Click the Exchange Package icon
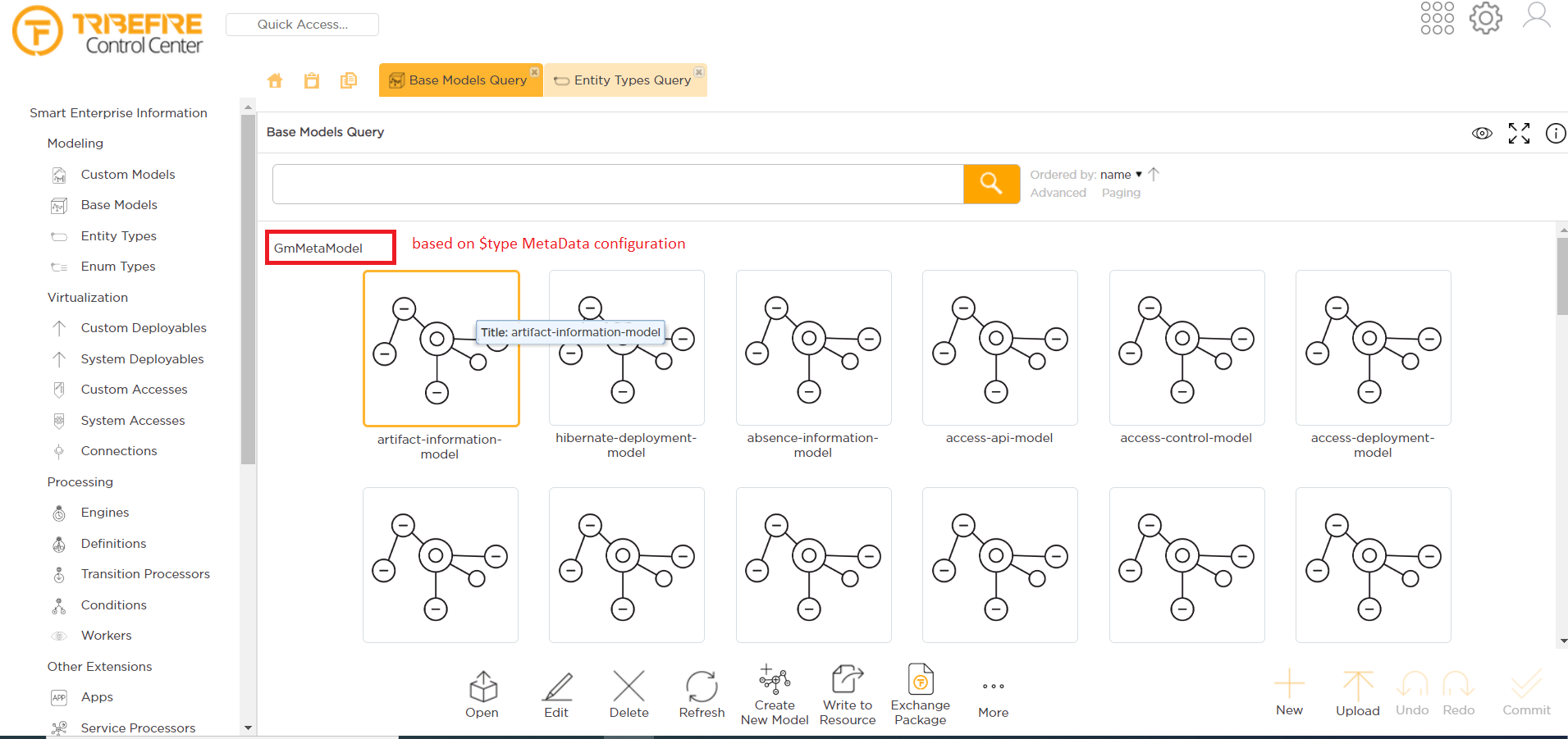Image resolution: width=1568 pixels, height=739 pixels. (920, 680)
